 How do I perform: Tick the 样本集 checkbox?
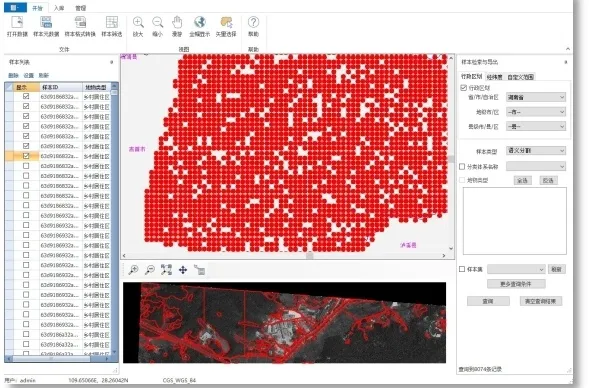(462, 269)
